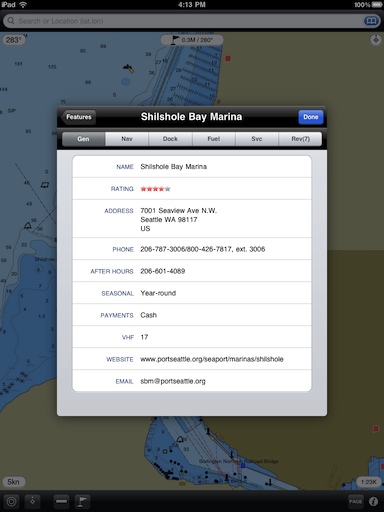Tap the PAGE icon in bottom toolbar
The height and width of the screenshot is (512, 384).
[x=355, y=501]
